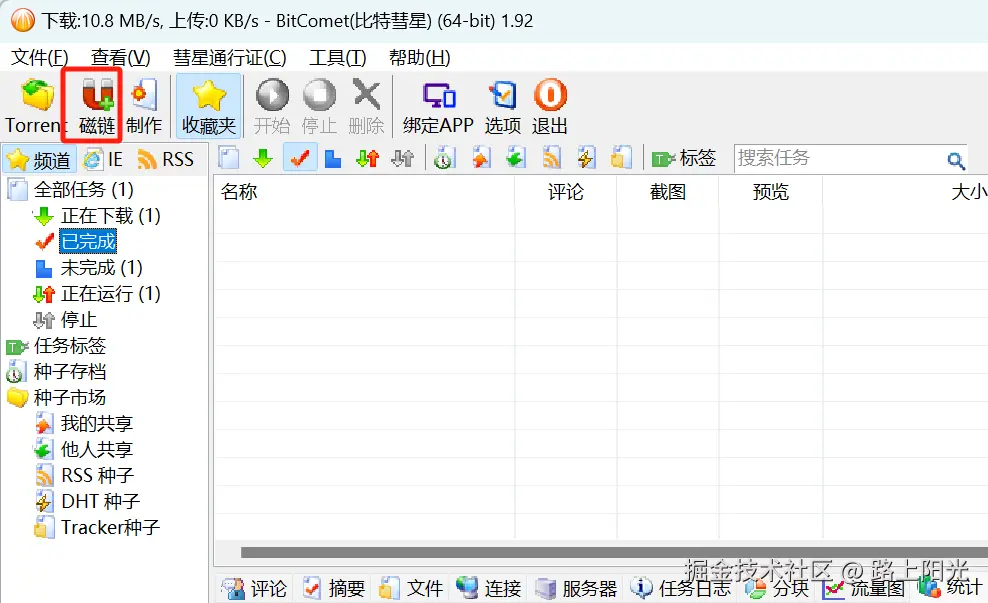
Task: Switch to the RSS sidebar tab
Action: [x=166, y=159]
